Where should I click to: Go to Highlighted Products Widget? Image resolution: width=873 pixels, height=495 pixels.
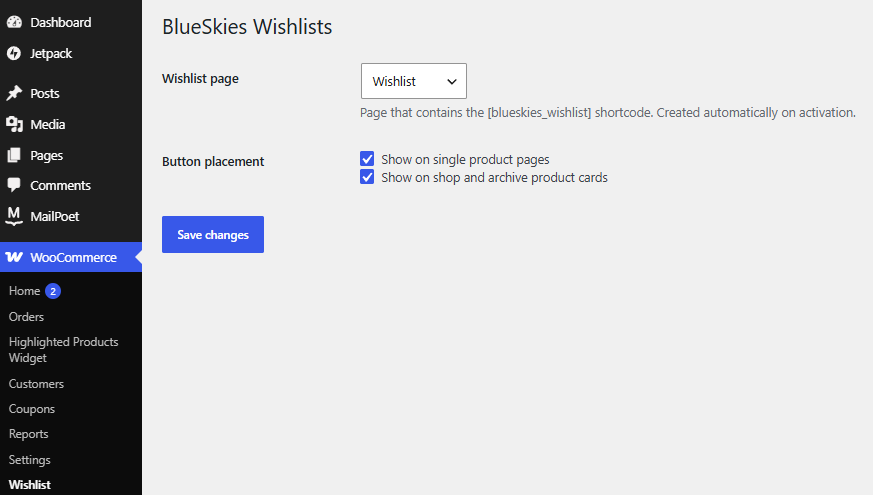(x=63, y=350)
